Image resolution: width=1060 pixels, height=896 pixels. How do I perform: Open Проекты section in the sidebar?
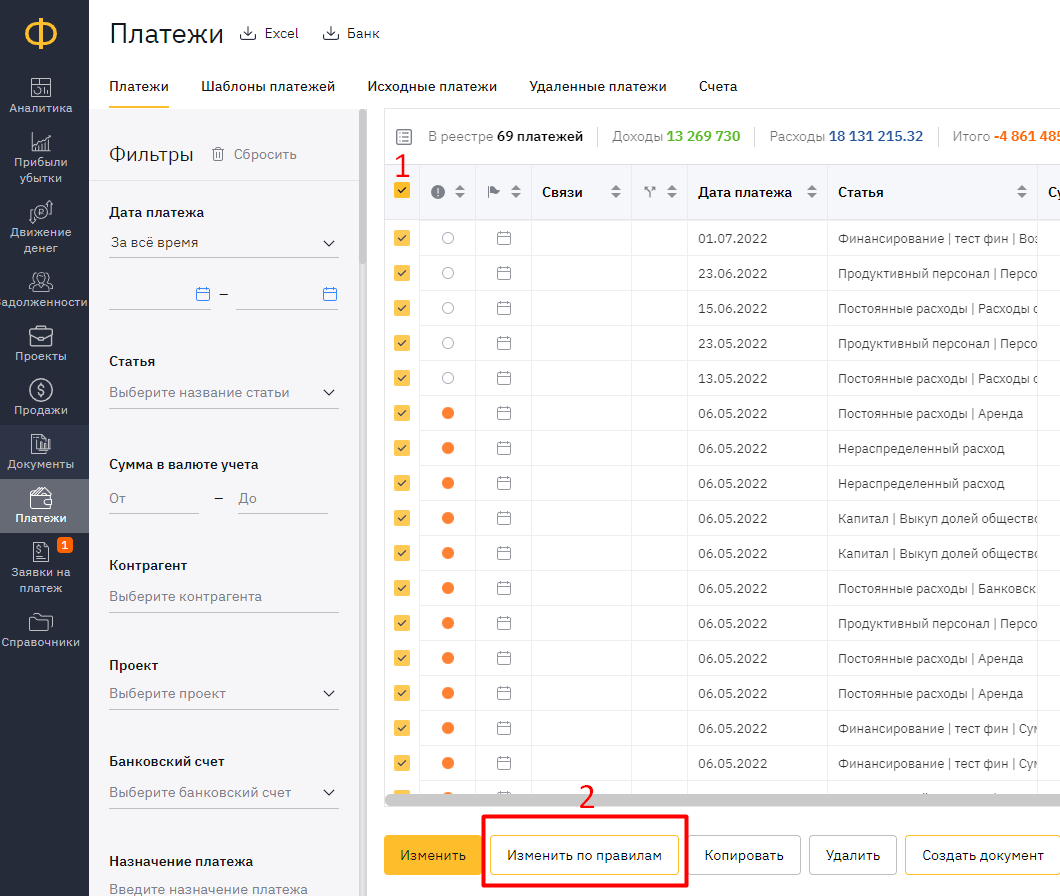pos(41,344)
